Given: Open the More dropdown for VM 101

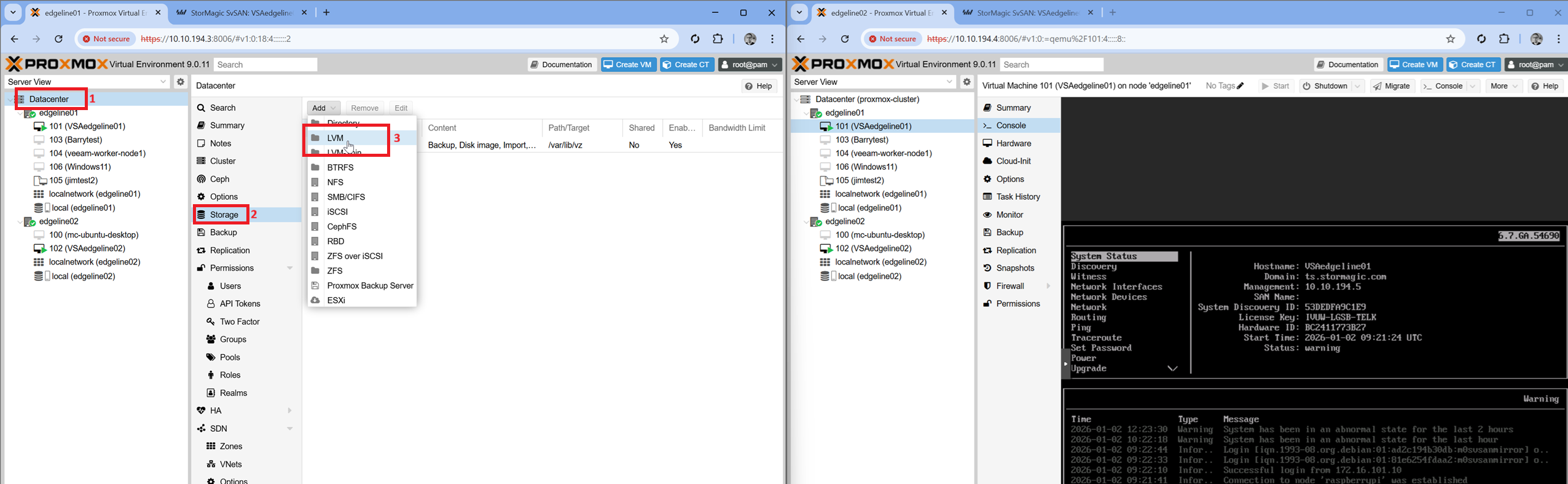Looking at the screenshot, I should pos(1503,86).
